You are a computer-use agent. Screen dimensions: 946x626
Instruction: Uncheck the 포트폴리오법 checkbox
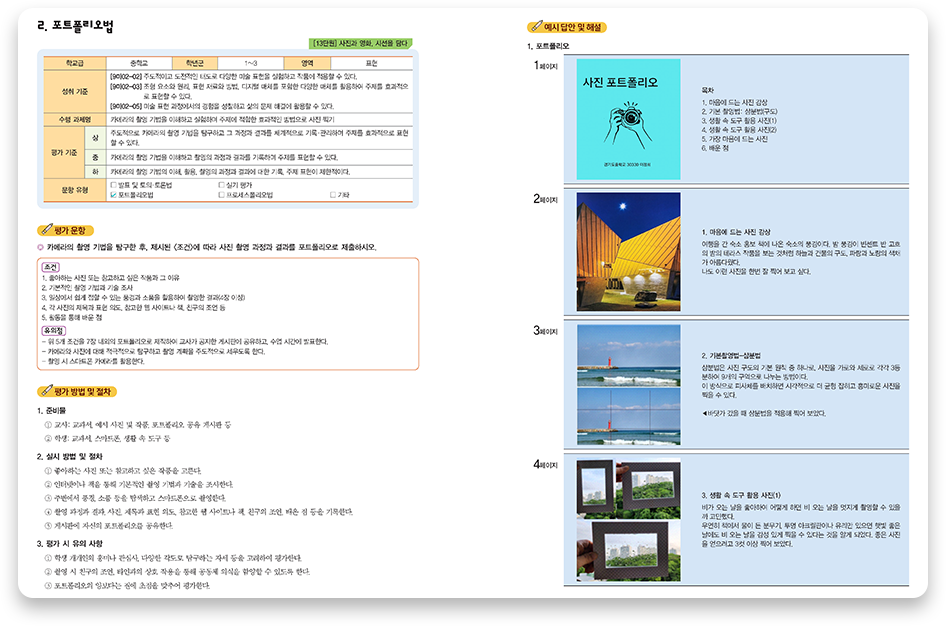(113, 195)
